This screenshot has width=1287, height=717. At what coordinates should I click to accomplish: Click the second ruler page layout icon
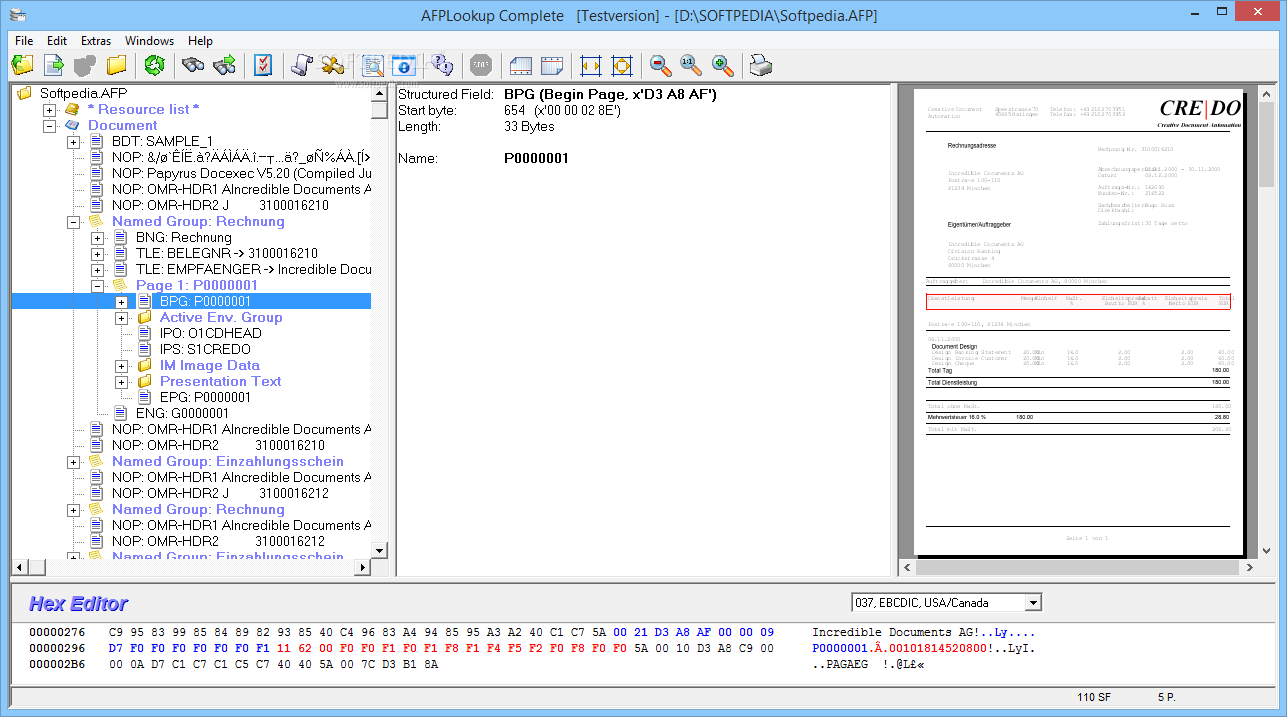552,66
